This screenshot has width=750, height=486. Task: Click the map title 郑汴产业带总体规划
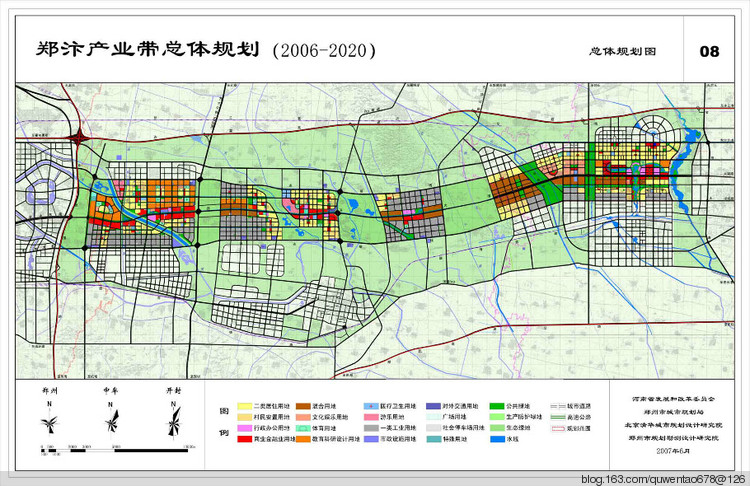(147, 50)
